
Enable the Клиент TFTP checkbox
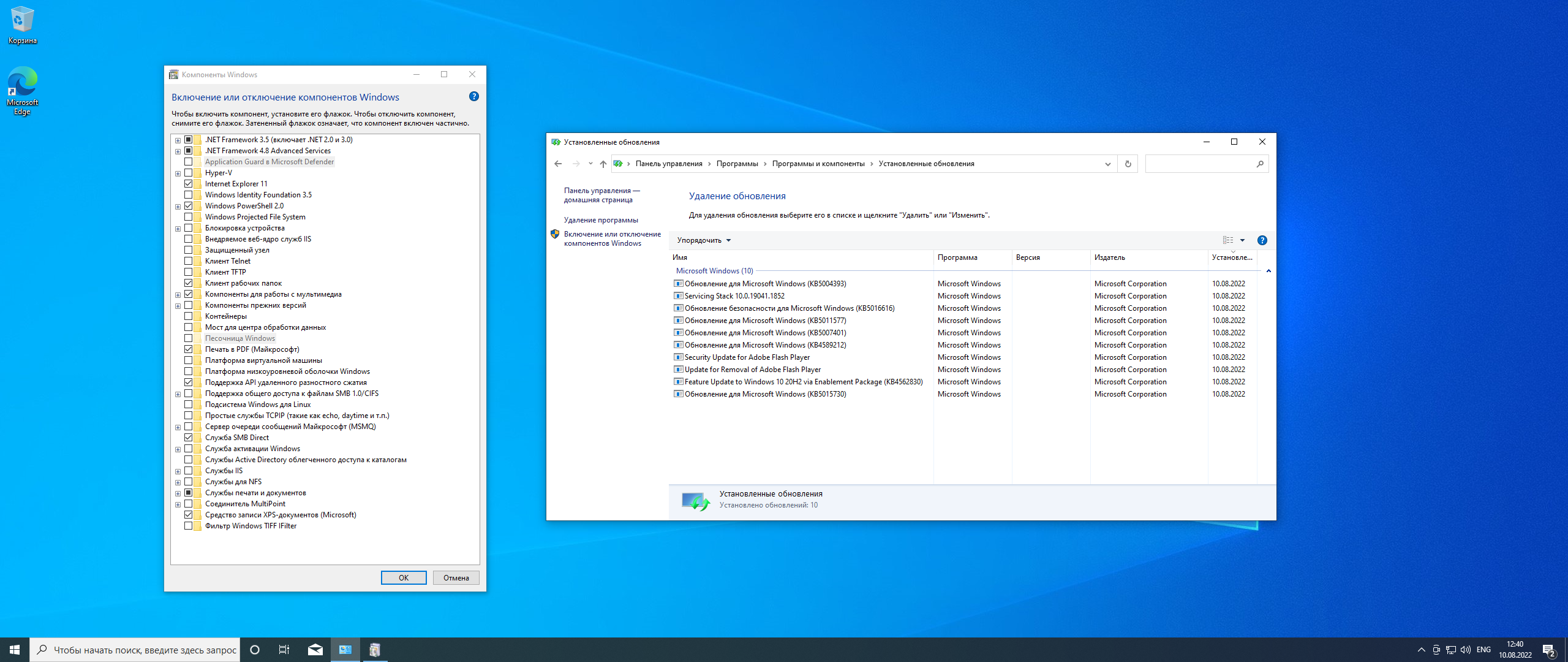tap(189, 272)
